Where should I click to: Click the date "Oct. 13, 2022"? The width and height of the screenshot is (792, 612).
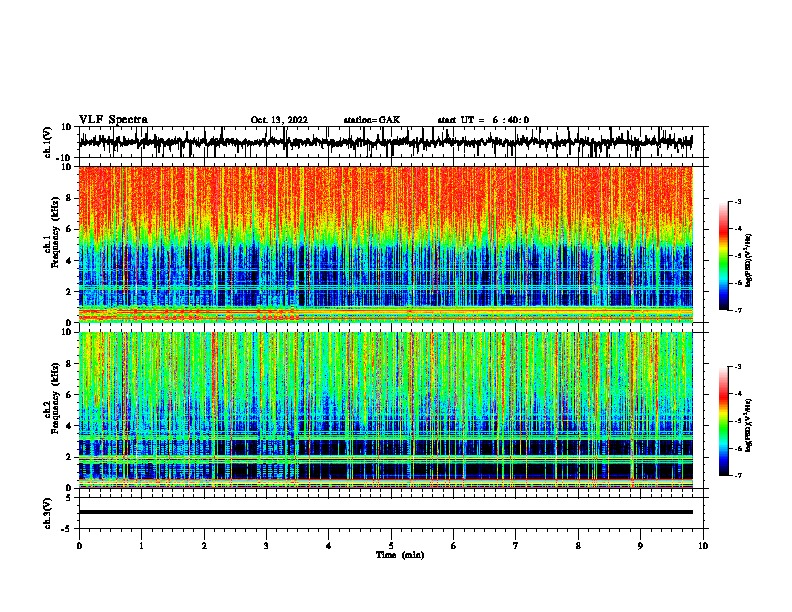pyautogui.click(x=279, y=120)
